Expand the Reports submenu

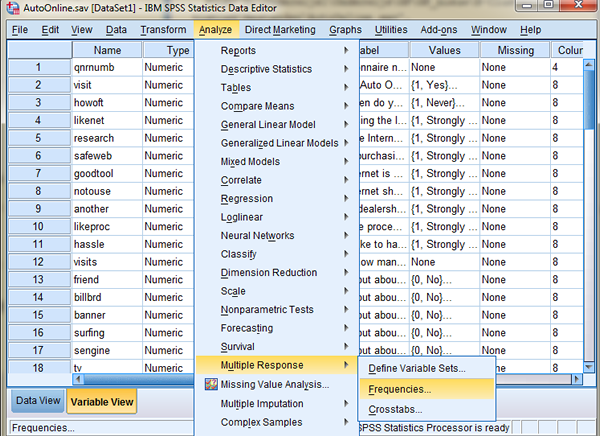277,50
